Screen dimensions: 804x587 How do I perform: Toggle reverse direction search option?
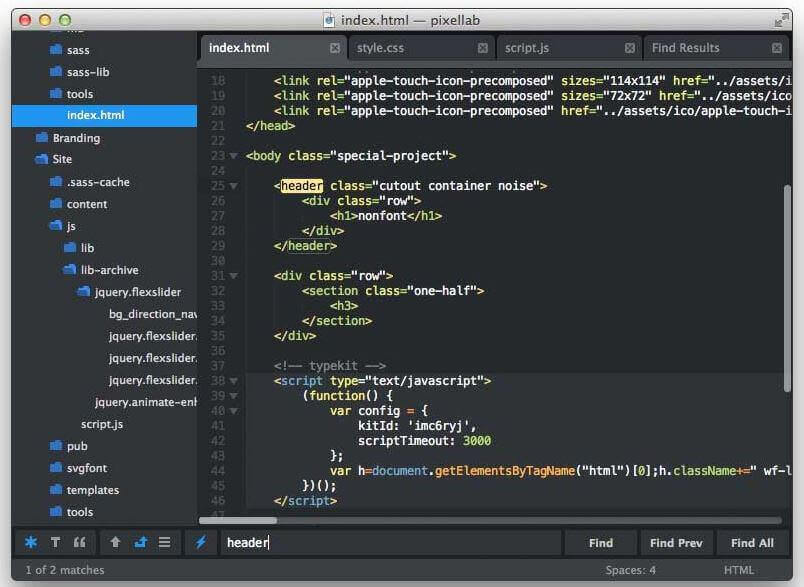[x=115, y=542]
